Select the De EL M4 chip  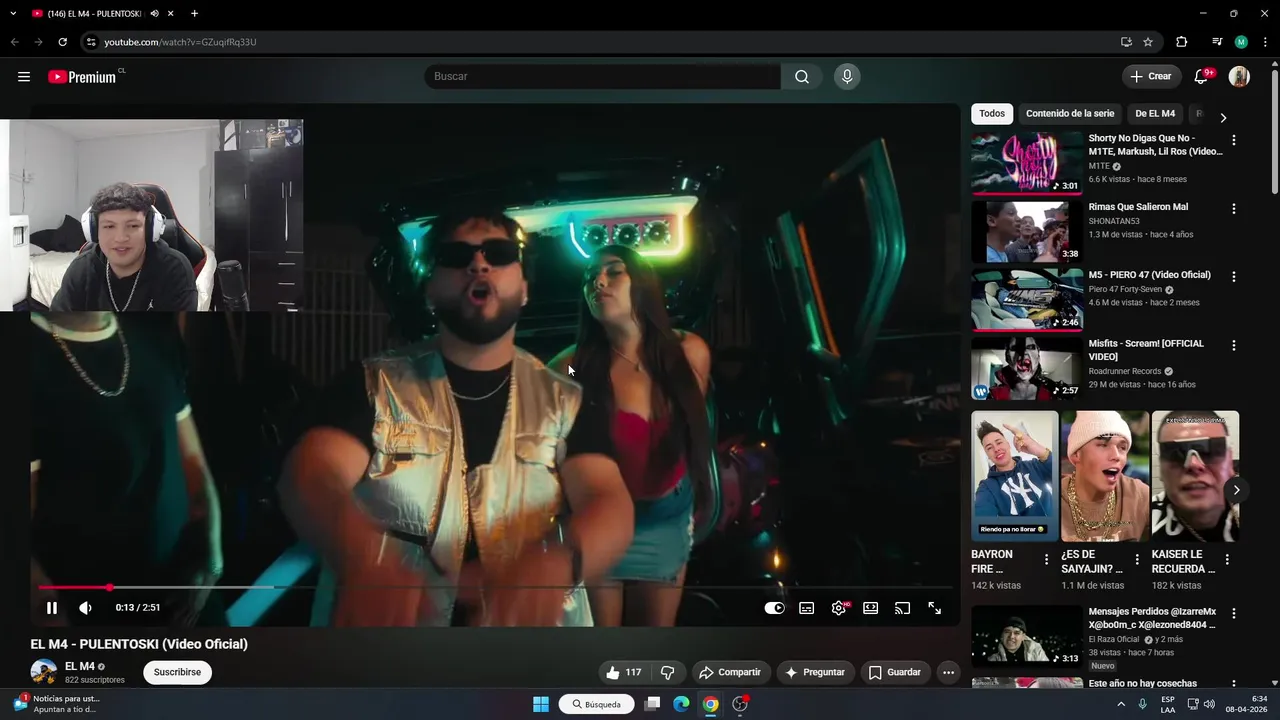[x=1155, y=114]
